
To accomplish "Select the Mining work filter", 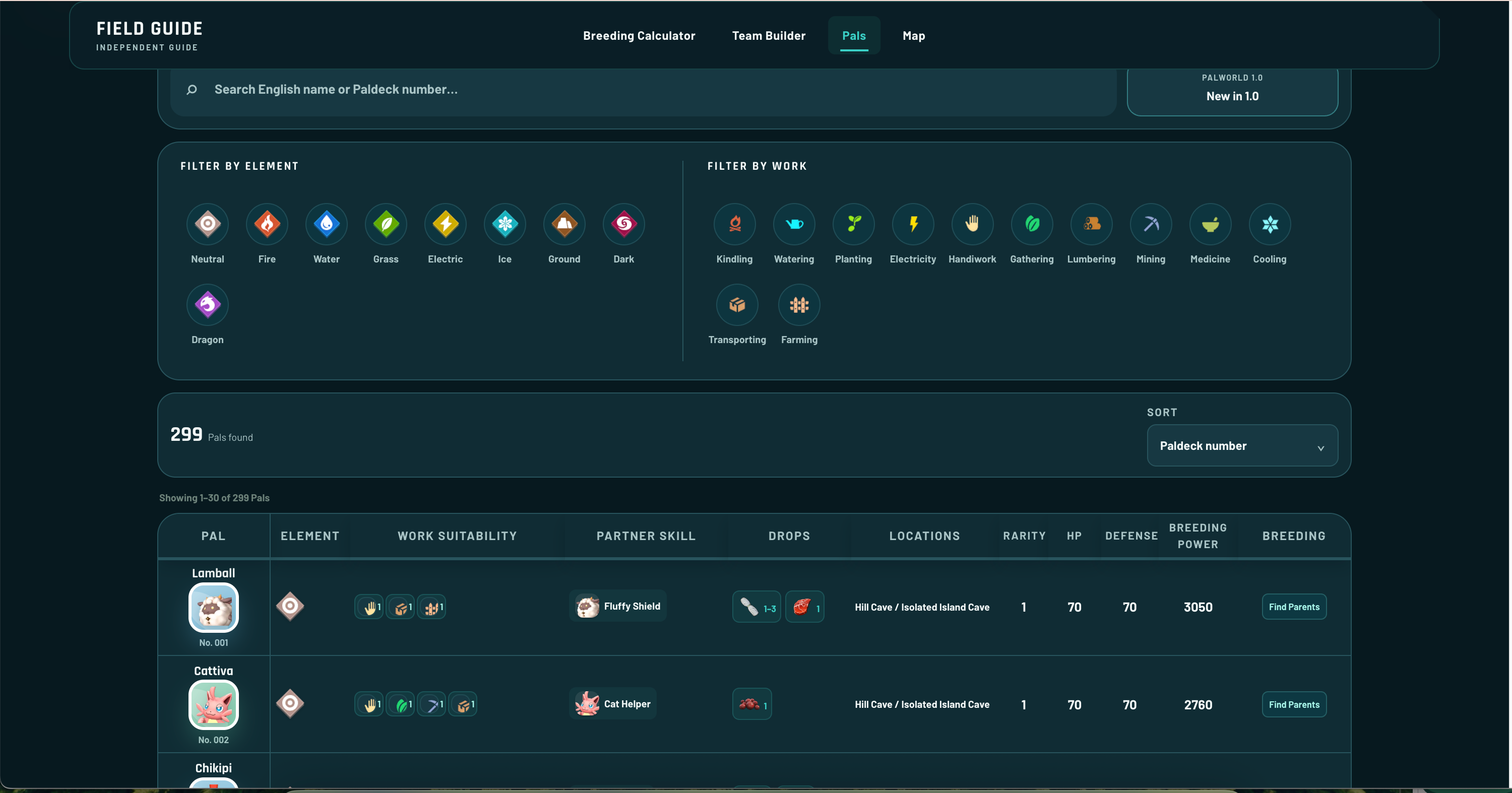I will tap(1151, 224).
